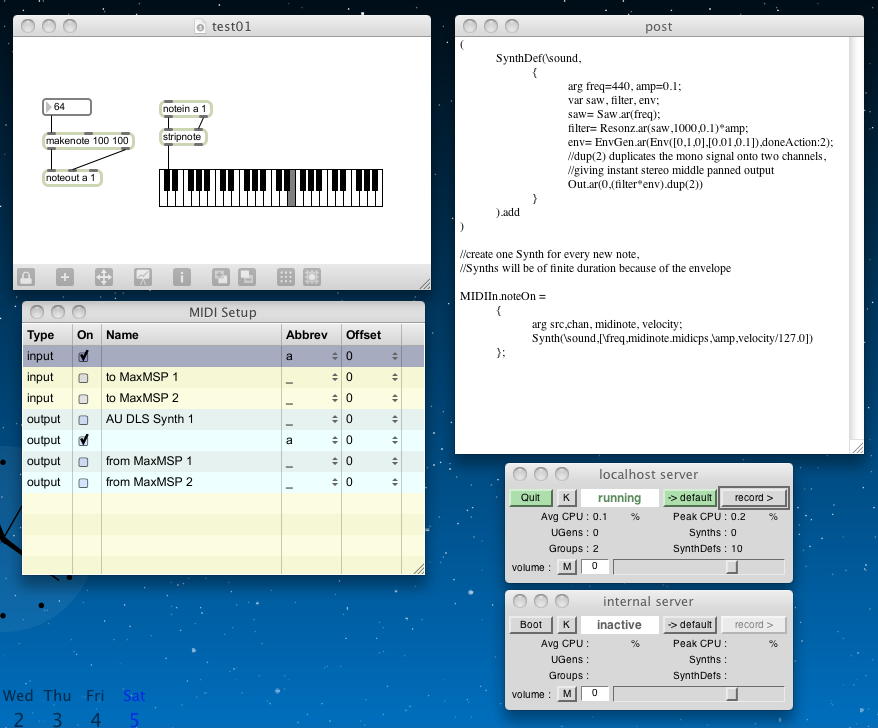Toggle On checkbox for output port a
Image resolution: width=878 pixels, height=728 pixels.
click(83, 441)
